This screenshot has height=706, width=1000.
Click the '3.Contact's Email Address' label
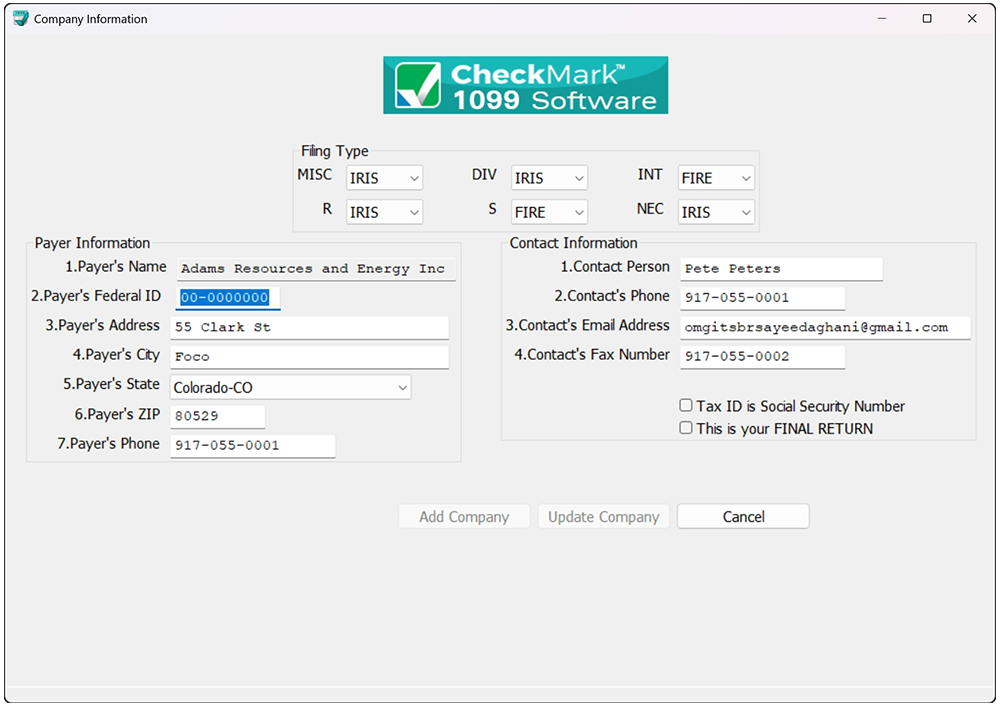pyautogui.click(x=587, y=325)
